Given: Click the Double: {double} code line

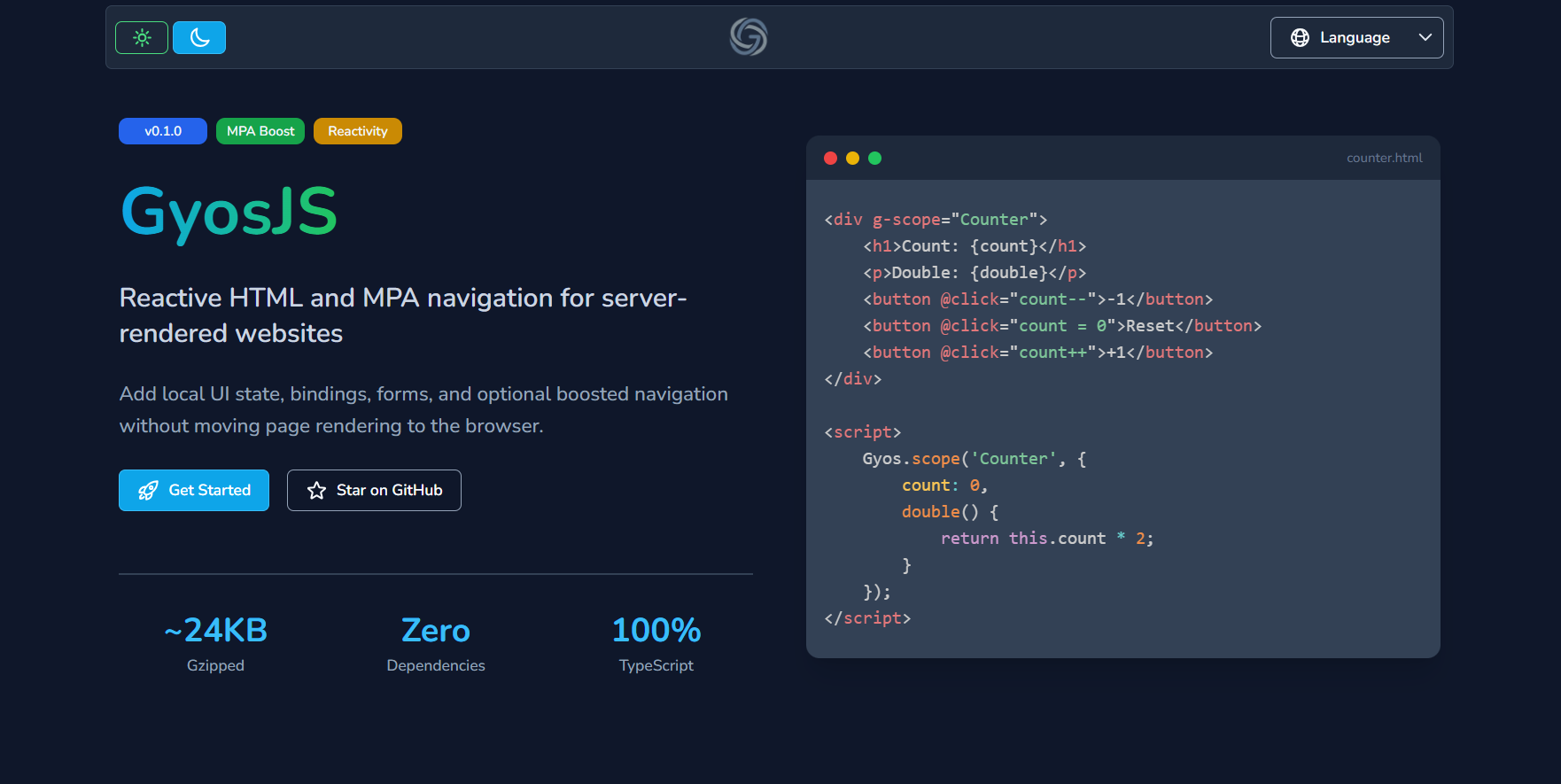Looking at the screenshot, I should click(x=975, y=273).
